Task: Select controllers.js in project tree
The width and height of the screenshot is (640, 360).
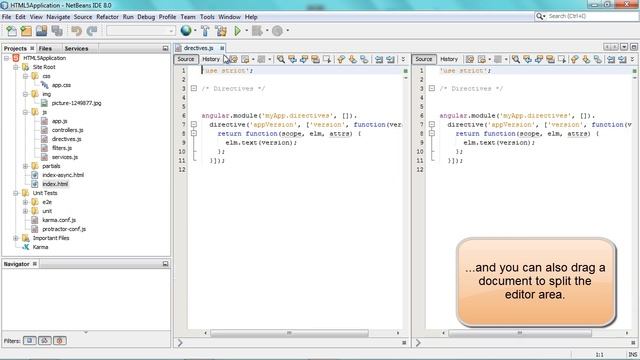Action: [x=67, y=130]
